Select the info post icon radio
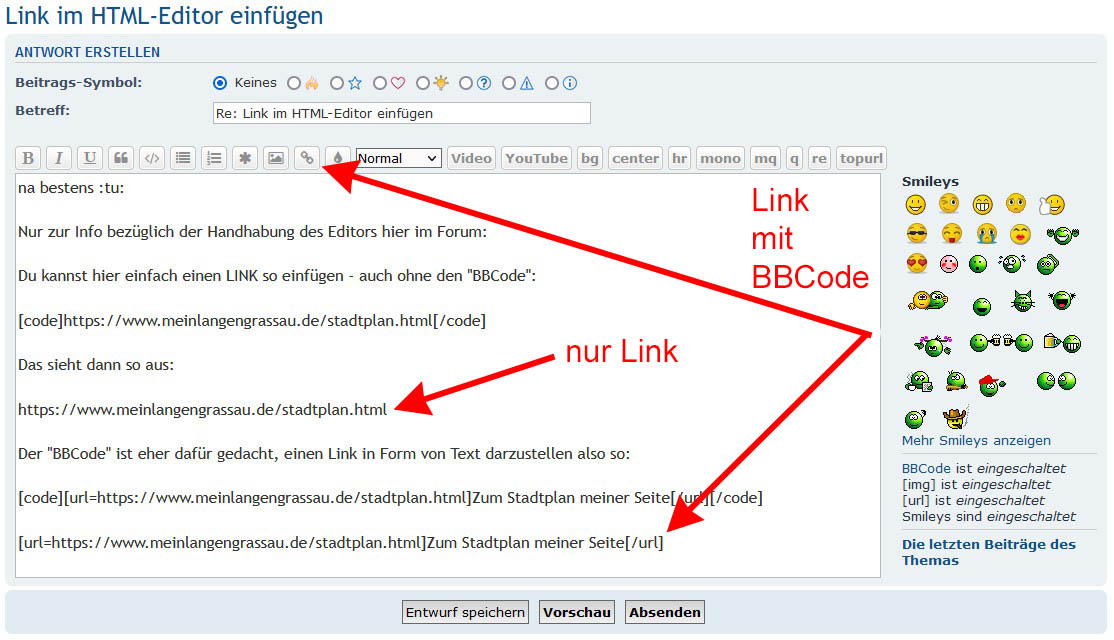 552,83
